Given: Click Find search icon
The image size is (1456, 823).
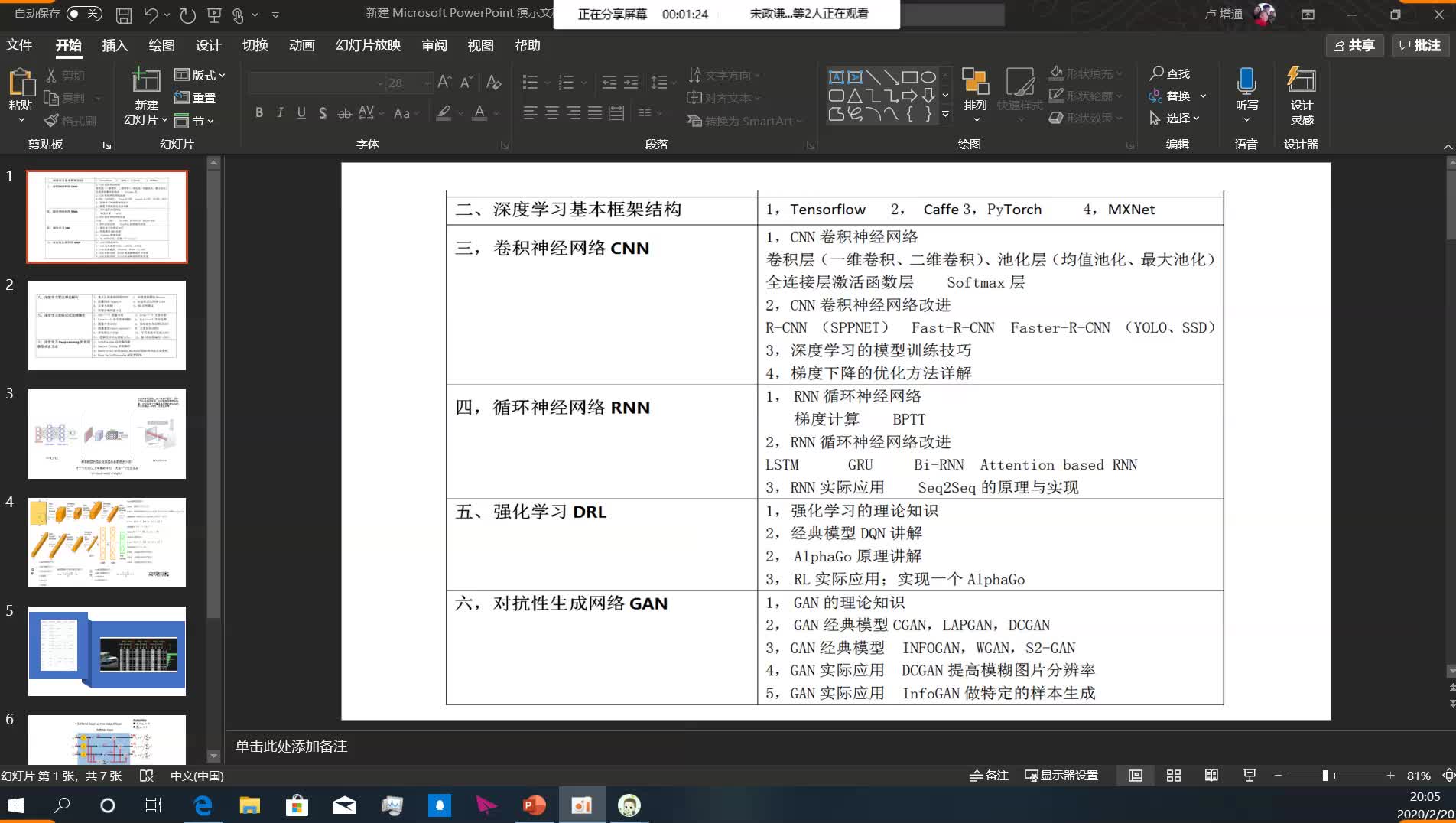Looking at the screenshot, I should (x=1170, y=73).
